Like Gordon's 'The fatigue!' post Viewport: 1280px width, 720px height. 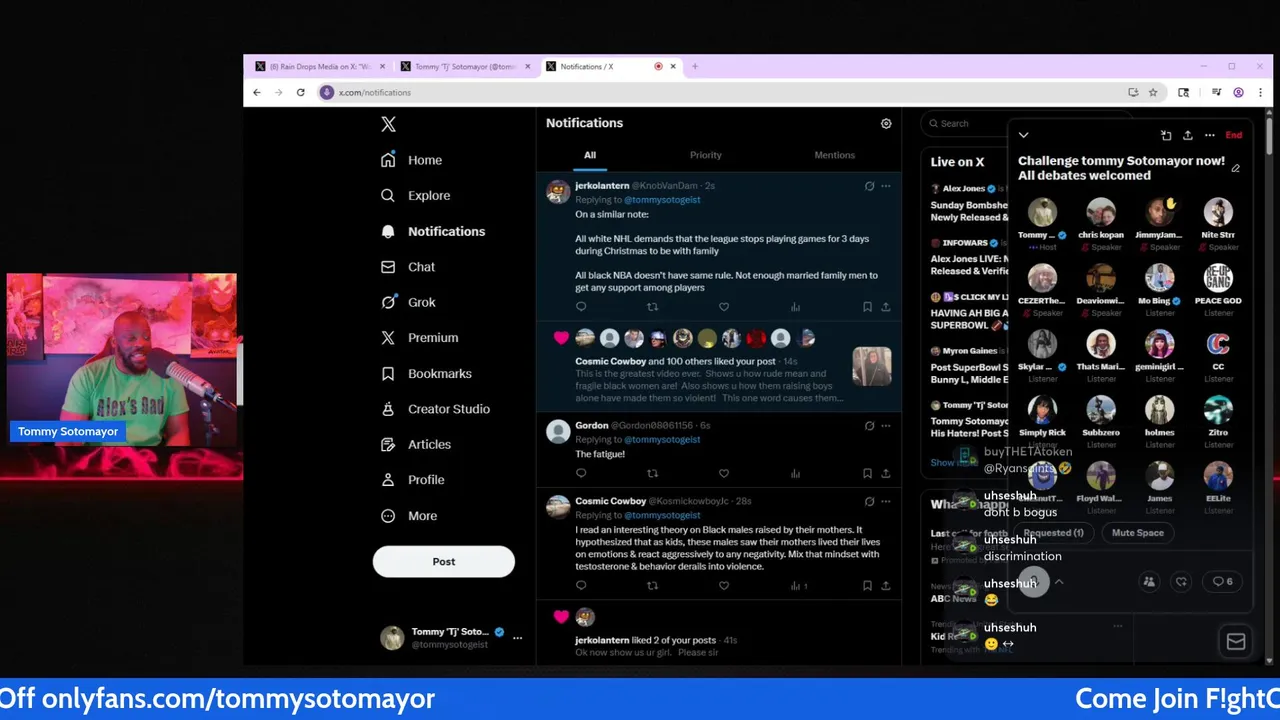tap(724, 474)
